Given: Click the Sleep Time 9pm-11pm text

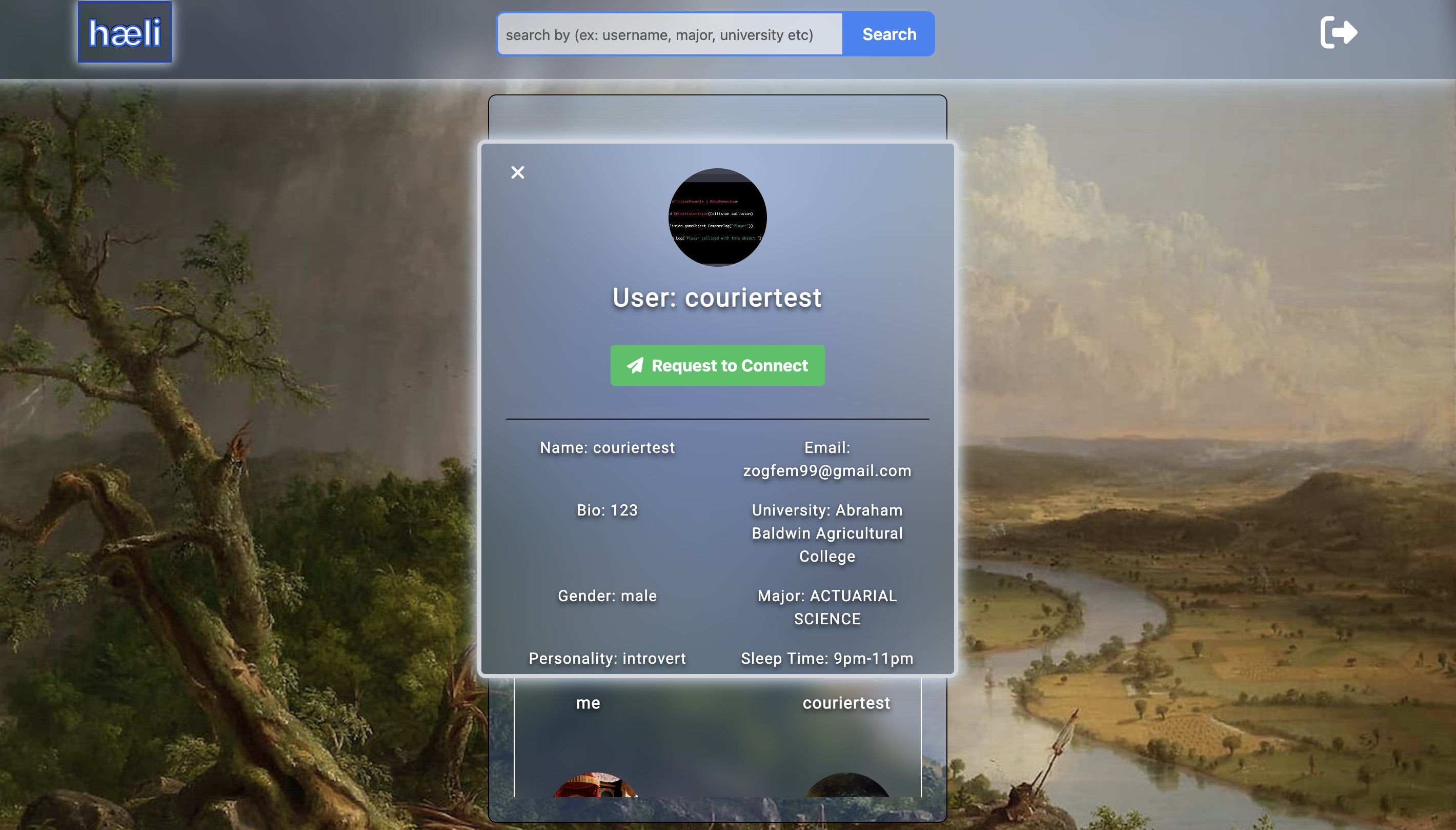Looking at the screenshot, I should pyautogui.click(x=826, y=659).
